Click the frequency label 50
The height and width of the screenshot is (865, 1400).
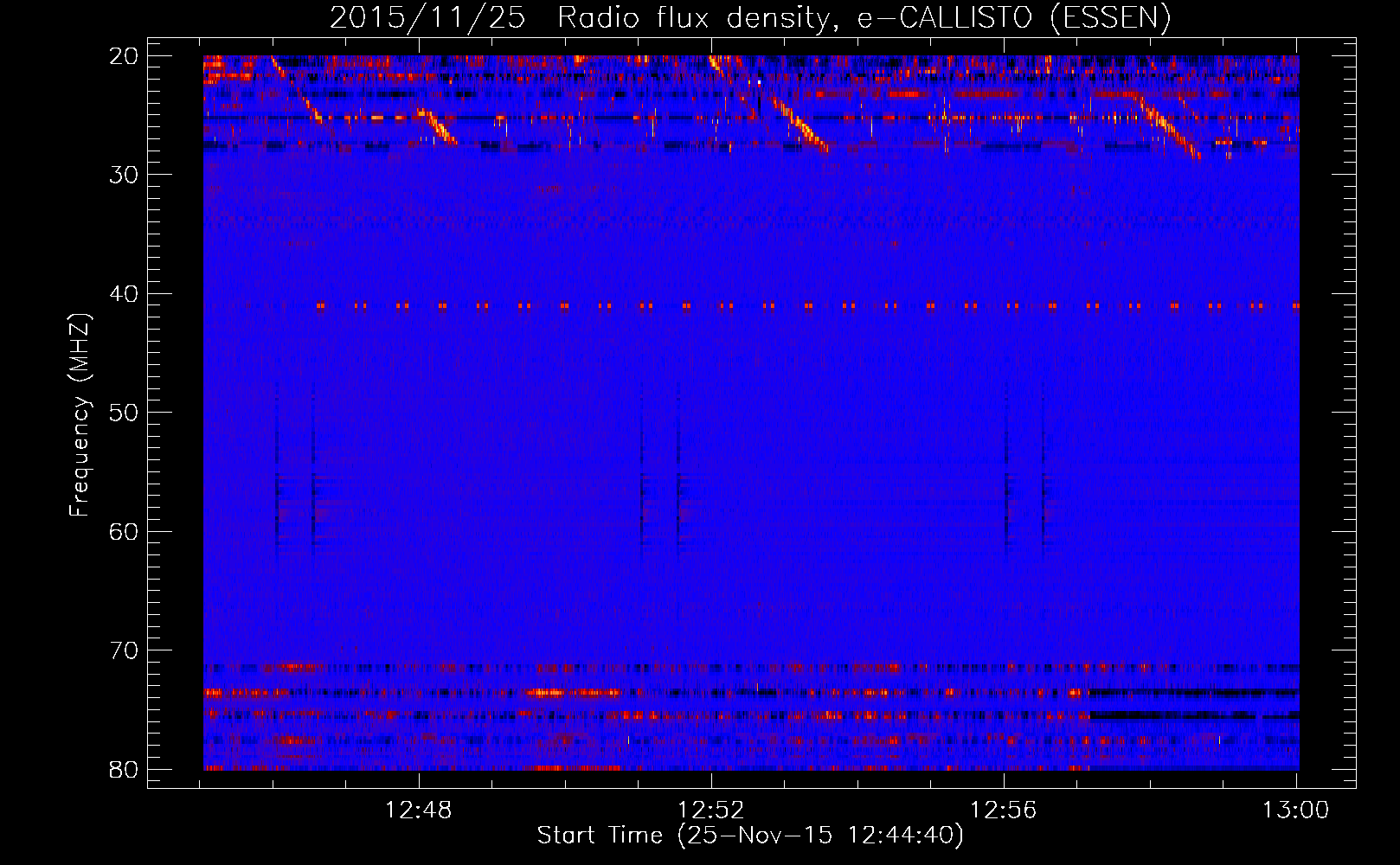click(x=125, y=413)
